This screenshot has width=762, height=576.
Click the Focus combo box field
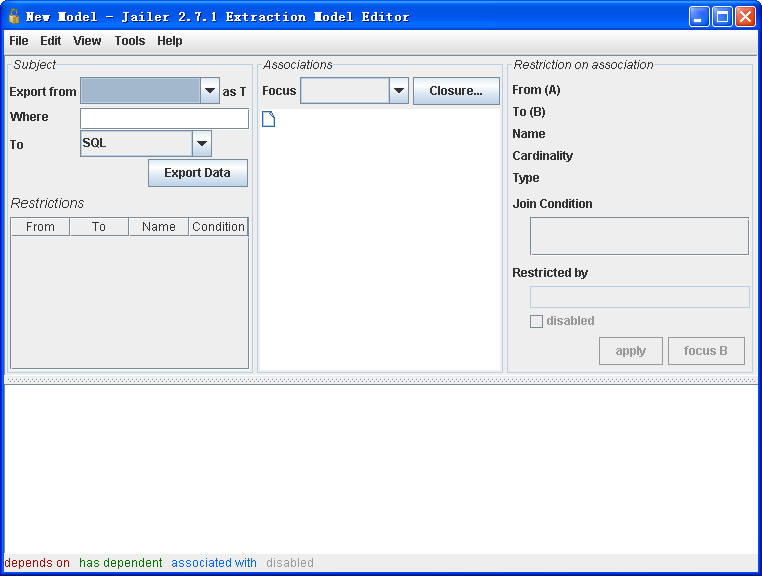click(x=345, y=90)
